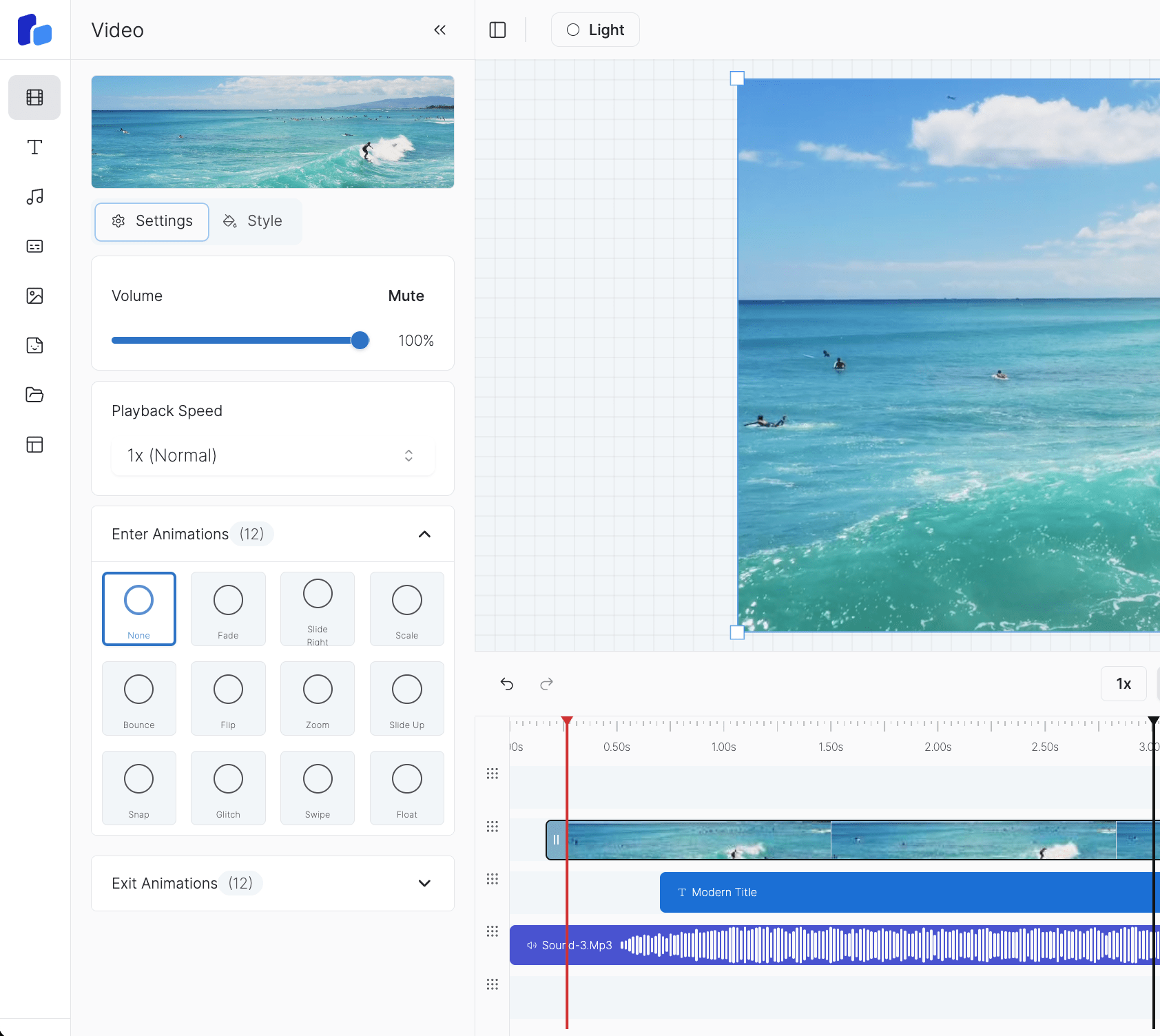Click the undo arrow
This screenshot has width=1160, height=1036.
click(x=507, y=683)
